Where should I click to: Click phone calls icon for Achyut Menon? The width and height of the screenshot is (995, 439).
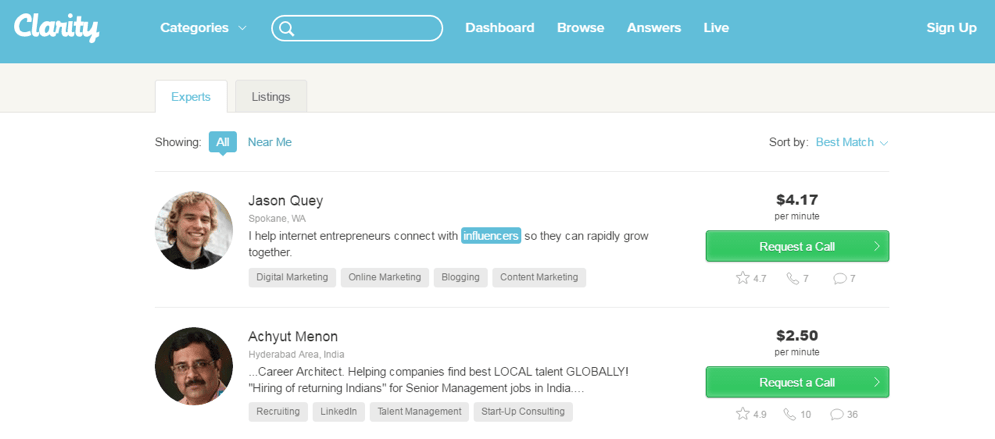click(x=789, y=414)
